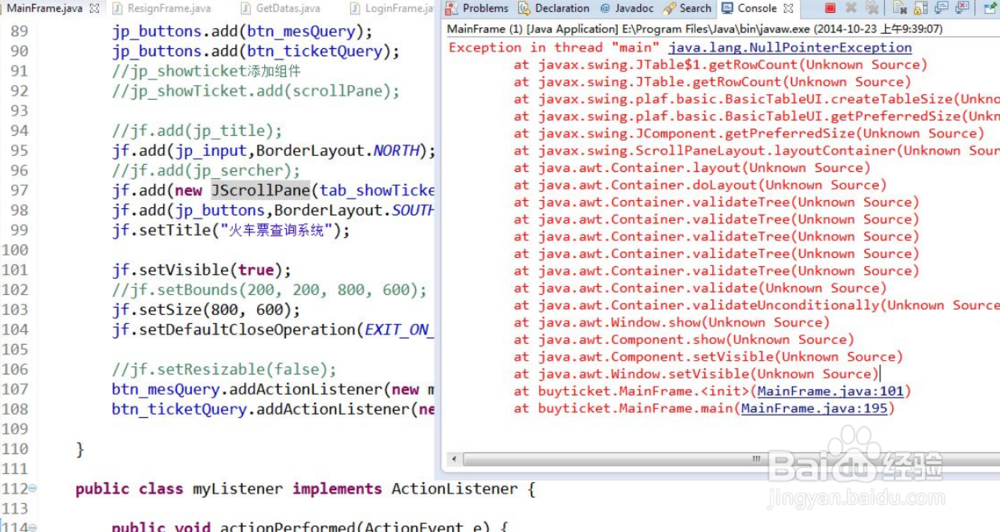Click the Problems tab icon
This screenshot has width=1000, height=532.
(452, 8)
